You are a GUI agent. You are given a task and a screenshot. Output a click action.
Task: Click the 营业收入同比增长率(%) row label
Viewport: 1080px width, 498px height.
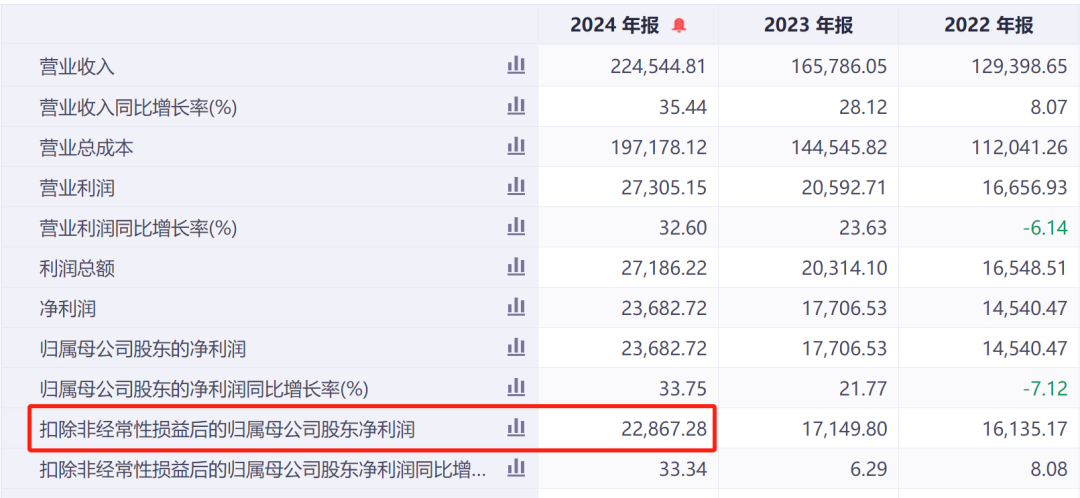pos(138,107)
